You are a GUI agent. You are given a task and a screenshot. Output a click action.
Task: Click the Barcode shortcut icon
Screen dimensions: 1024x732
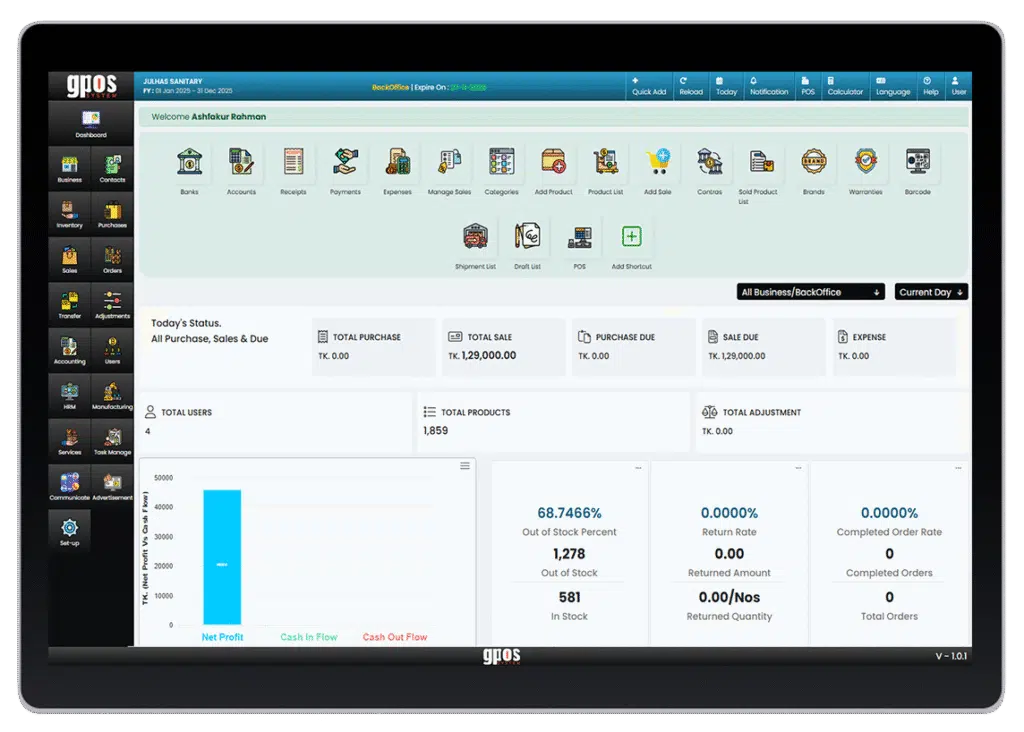917,162
